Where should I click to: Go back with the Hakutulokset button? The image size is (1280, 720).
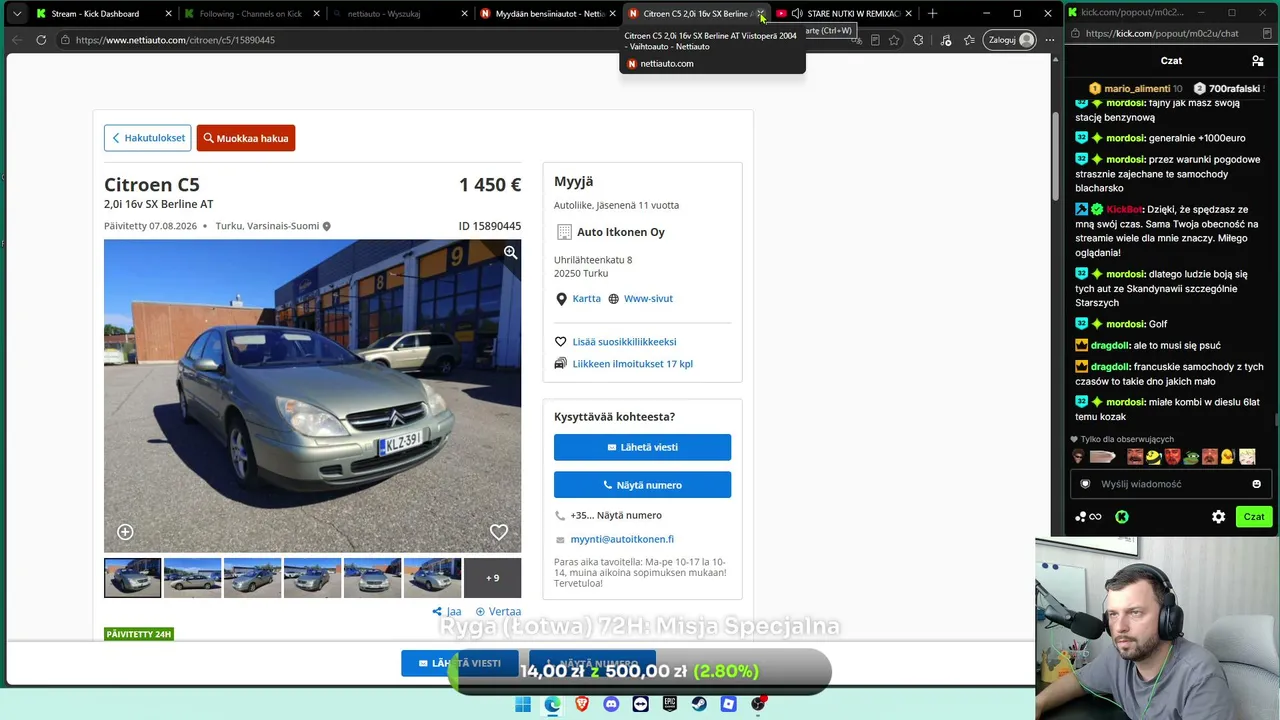pyautogui.click(x=148, y=138)
